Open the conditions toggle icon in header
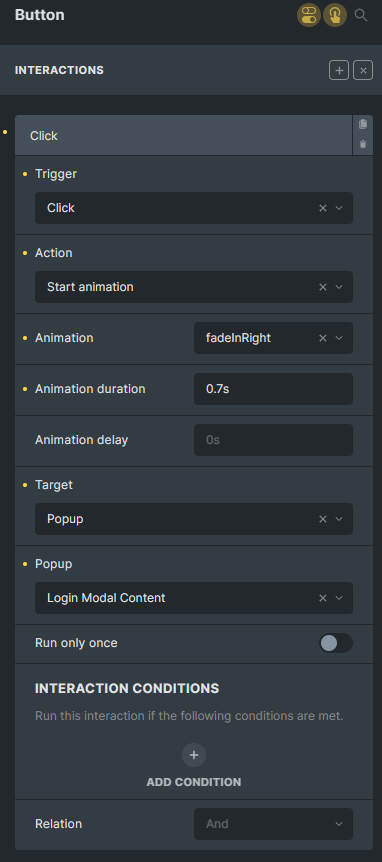The height and width of the screenshot is (862, 382). coord(309,15)
